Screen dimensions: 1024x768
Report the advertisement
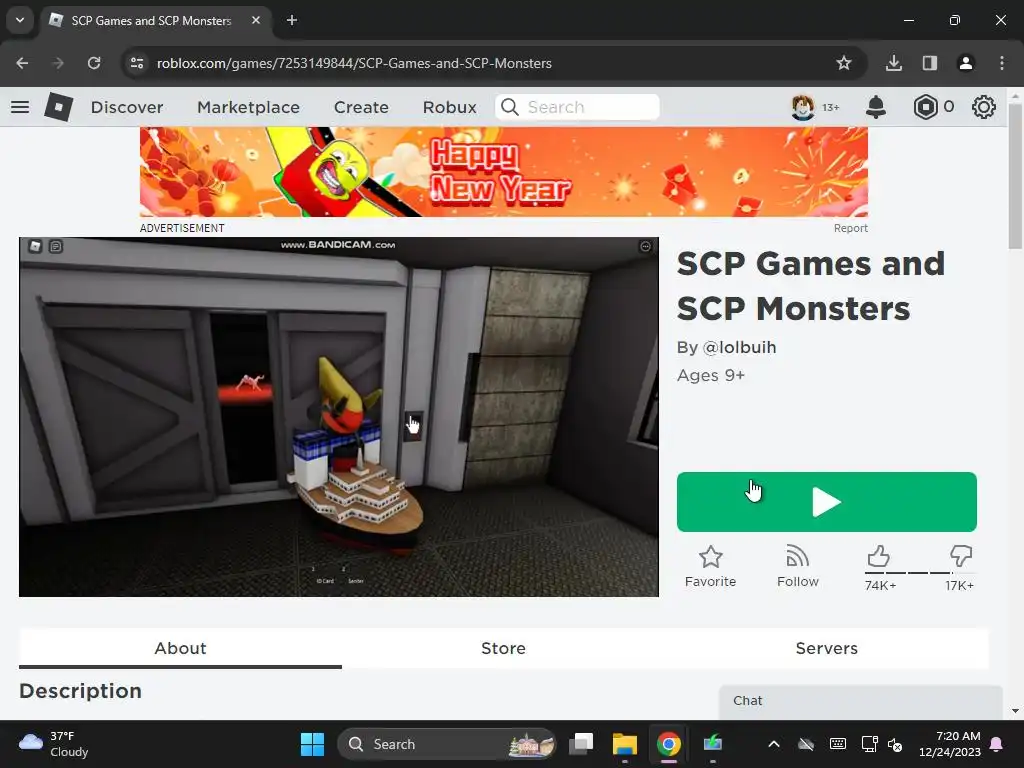[x=850, y=228]
